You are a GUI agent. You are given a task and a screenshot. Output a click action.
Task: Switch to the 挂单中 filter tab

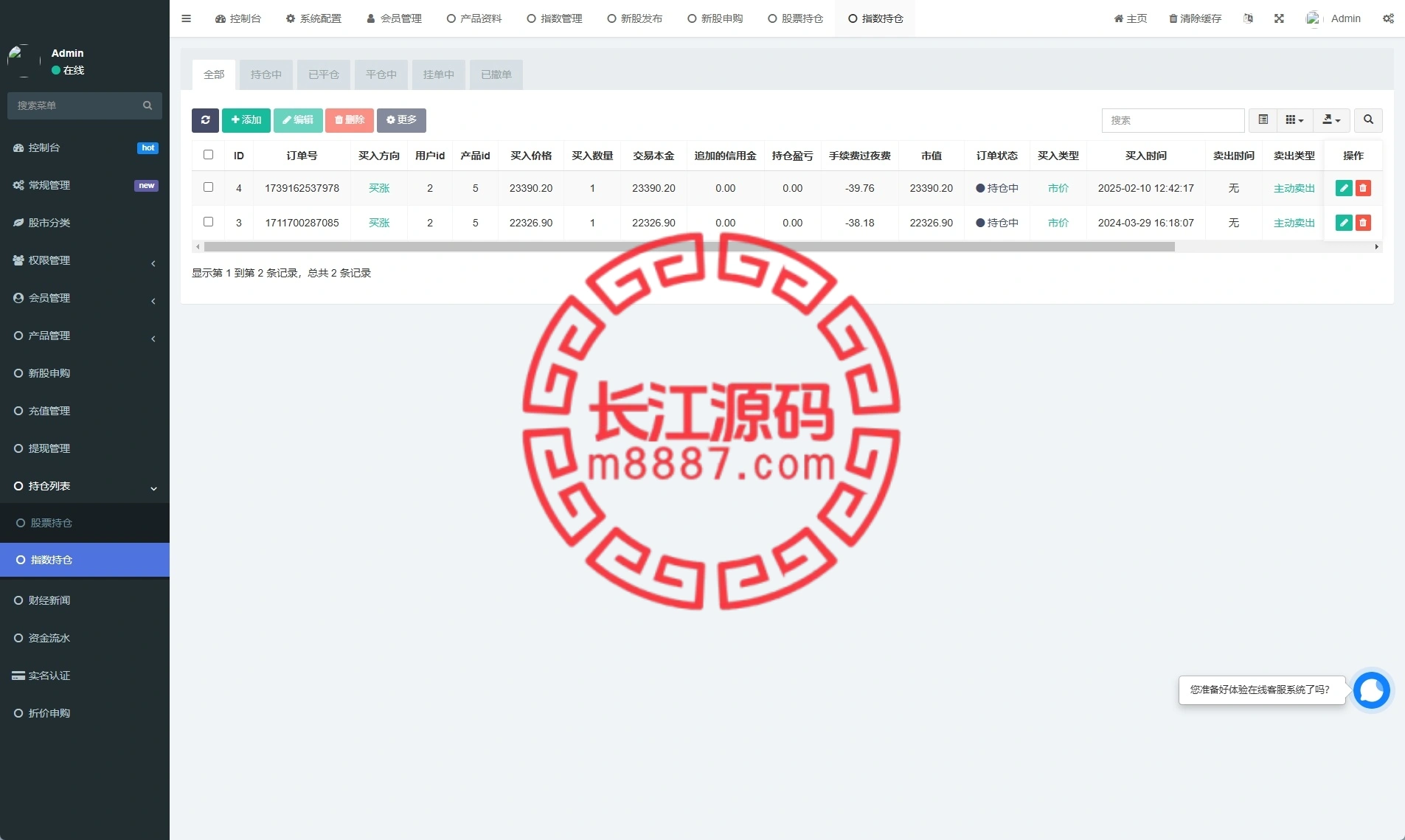[438, 74]
